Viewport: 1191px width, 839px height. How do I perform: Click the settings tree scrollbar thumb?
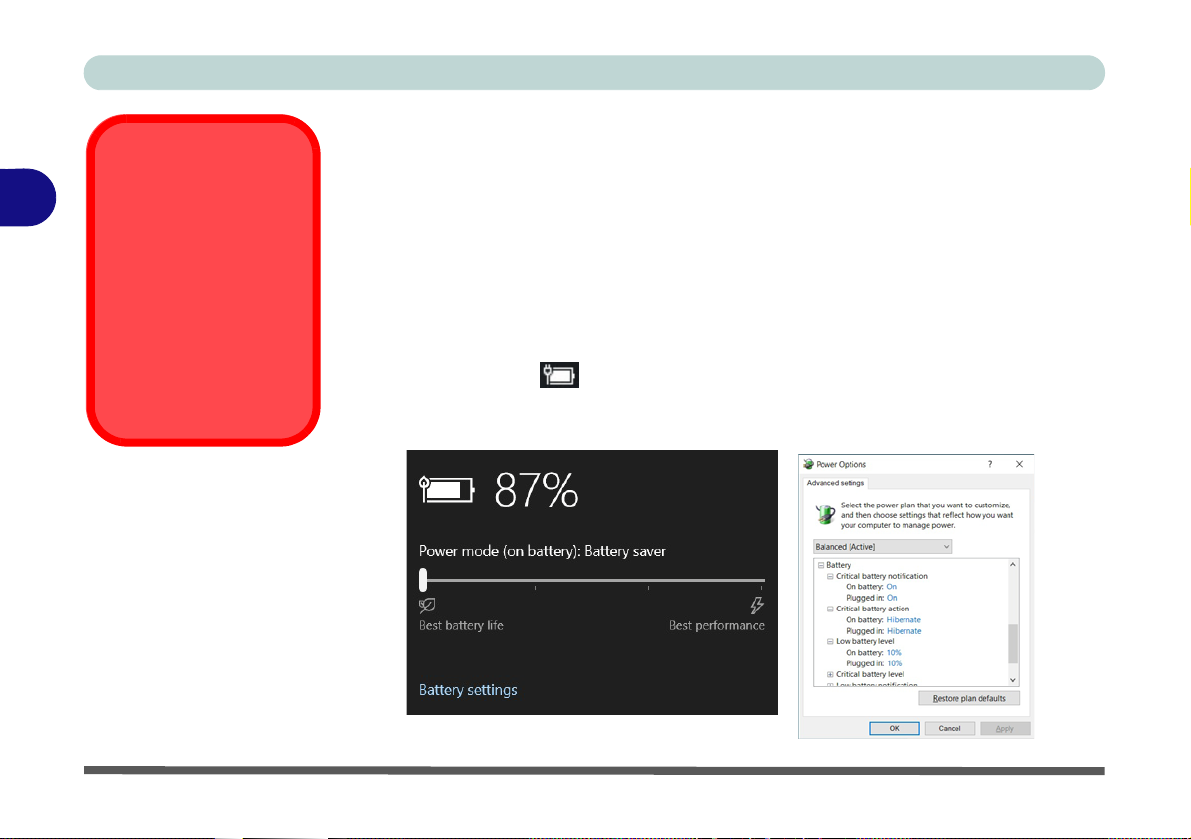pyautogui.click(x=1013, y=643)
